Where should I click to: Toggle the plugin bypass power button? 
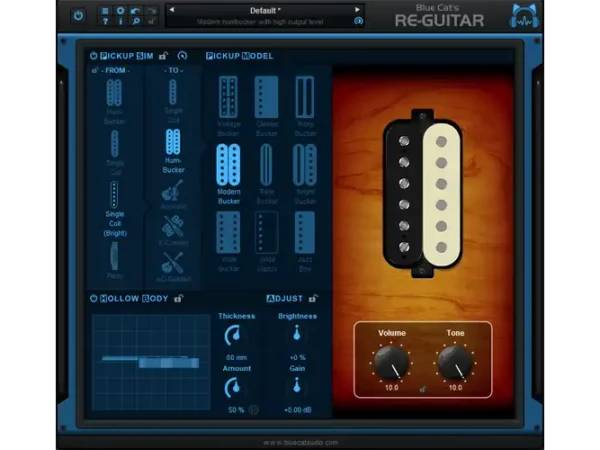[78, 16]
